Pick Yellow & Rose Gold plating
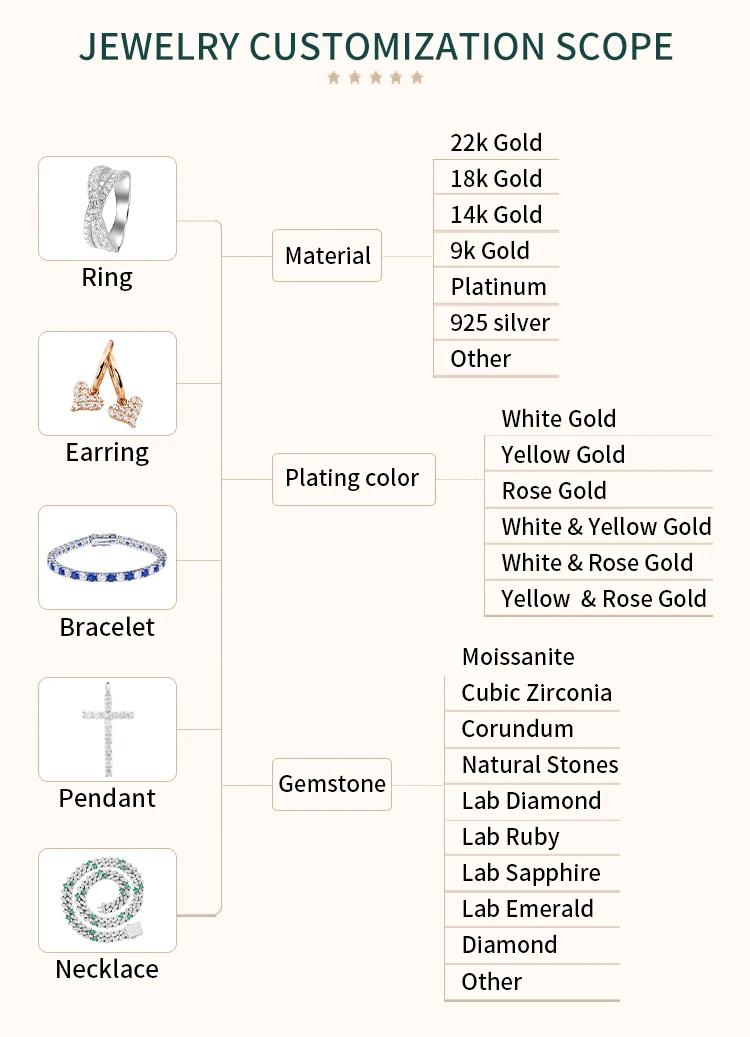 coord(604,599)
